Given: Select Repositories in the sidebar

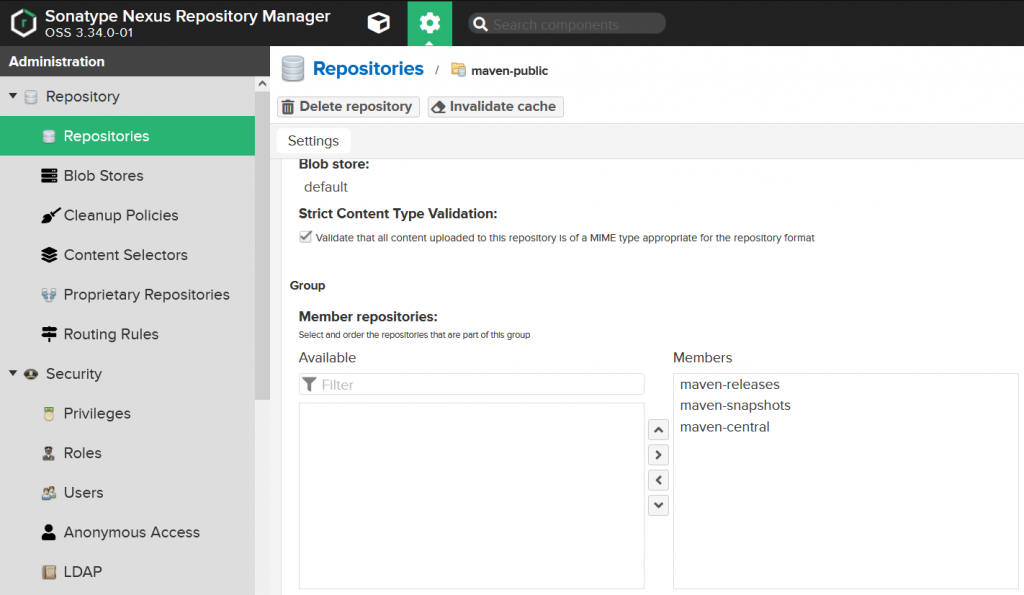Looking at the screenshot, I should pyautogui.click(x=127, y=136).
